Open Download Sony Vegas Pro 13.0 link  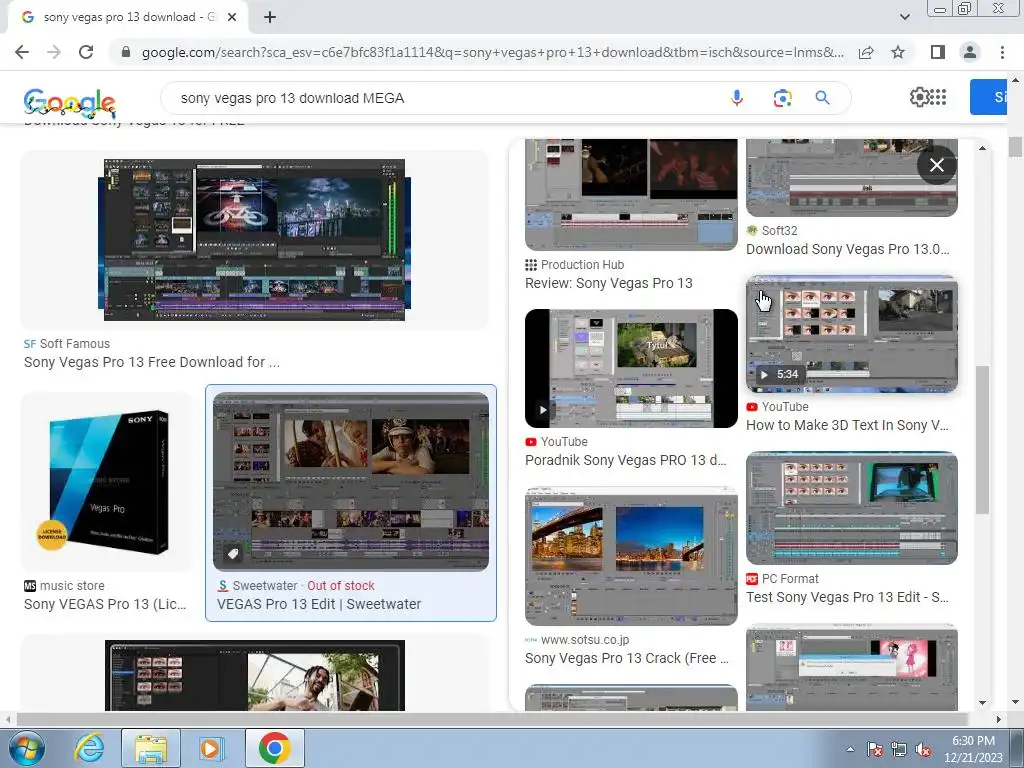(847, 249)
